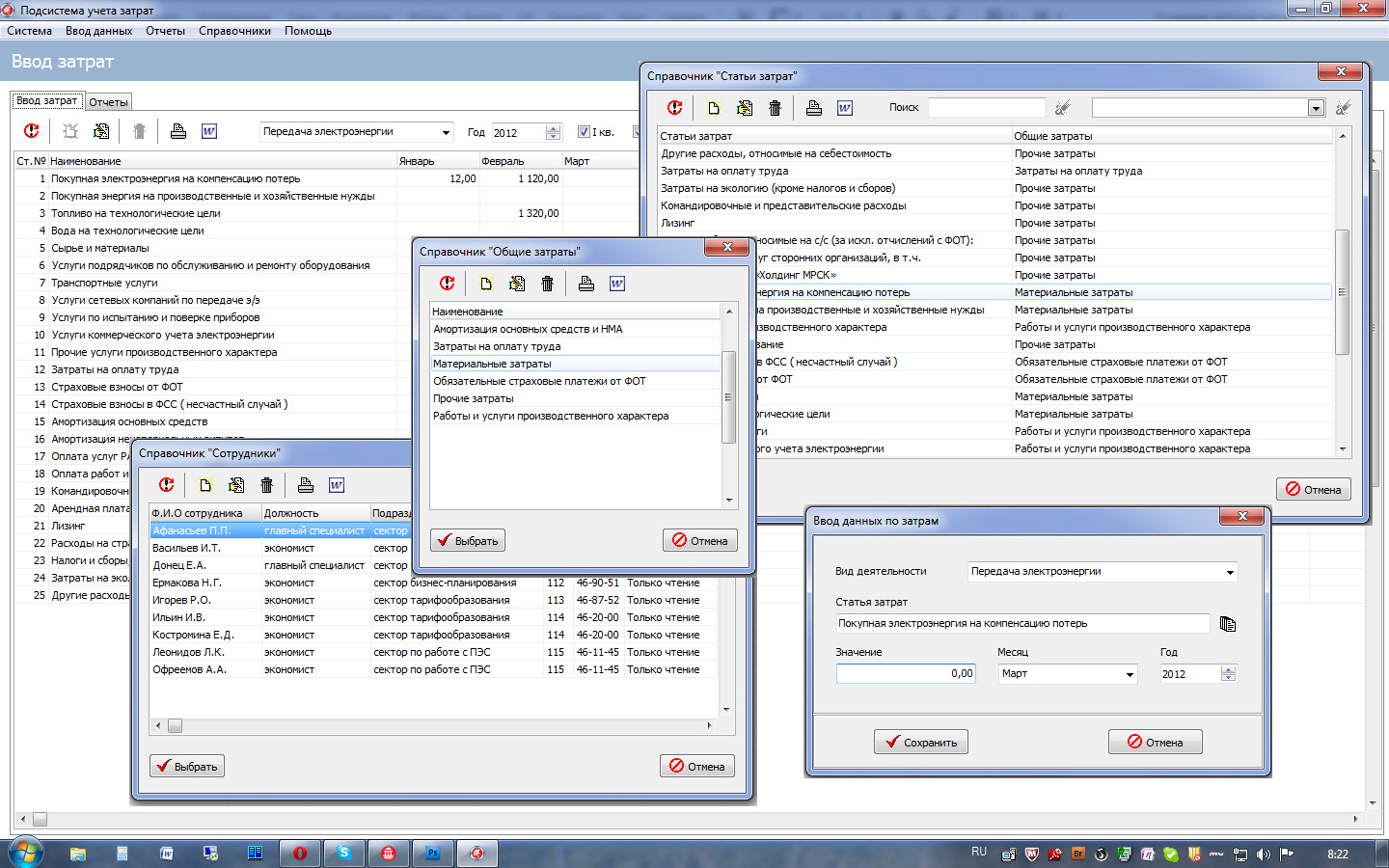
Task: Click the Поиск search field
Action: point(986,108)
